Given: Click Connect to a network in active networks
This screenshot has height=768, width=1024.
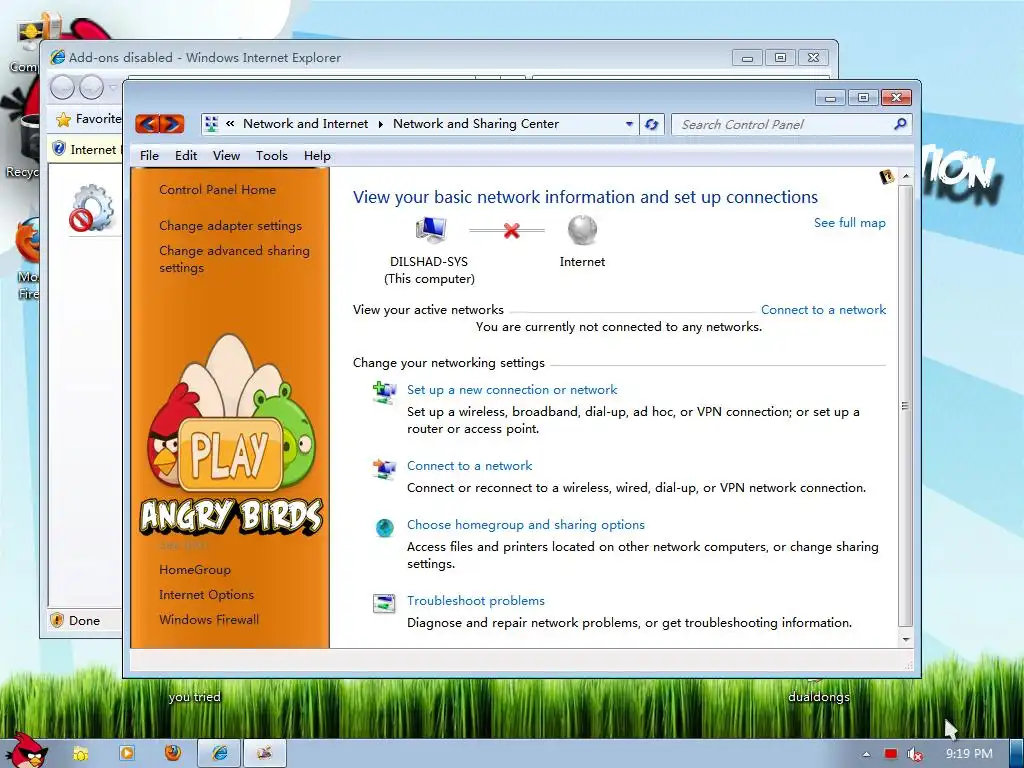Looking at the screenshot, I should (824, 310).
